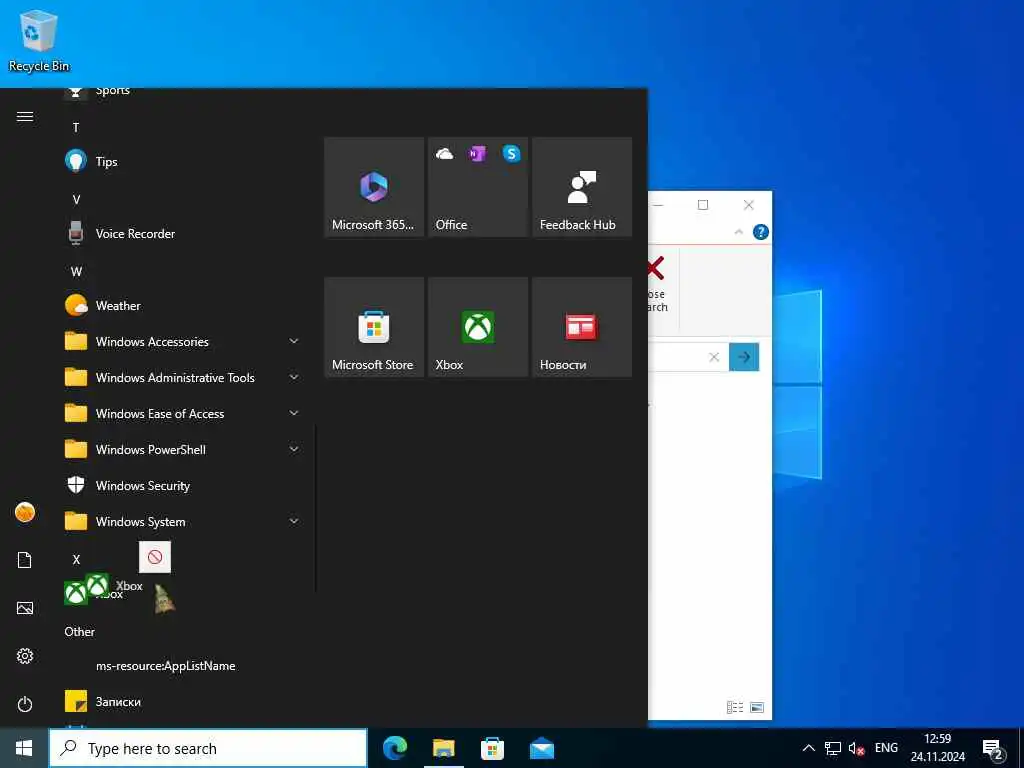The width and height of the screenshot is (1024, 768).
Task: Open network status tray icon
Action: (x=833, y=748)
